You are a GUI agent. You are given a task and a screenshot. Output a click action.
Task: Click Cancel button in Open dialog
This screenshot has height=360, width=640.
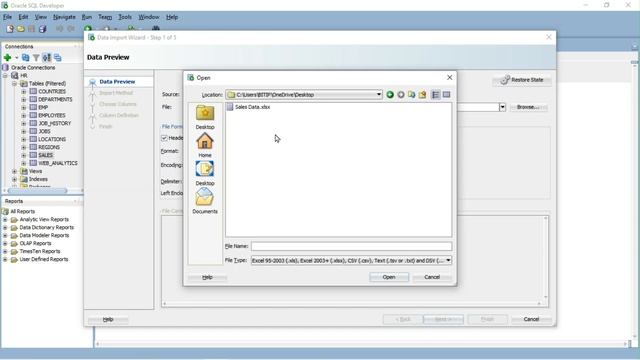pos(432,277)
